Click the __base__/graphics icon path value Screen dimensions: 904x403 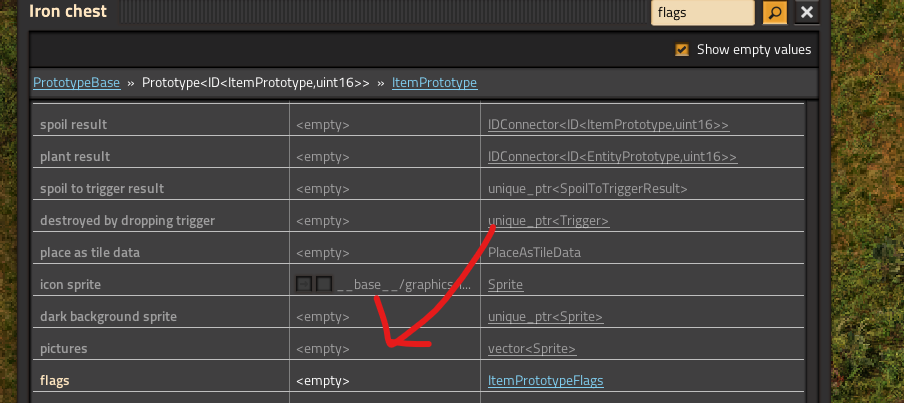(403, 285)
